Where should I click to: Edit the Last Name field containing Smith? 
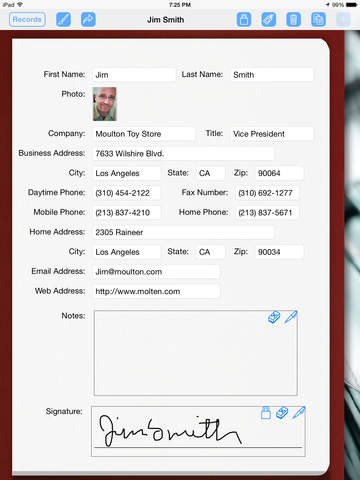[x=272, y=75]
